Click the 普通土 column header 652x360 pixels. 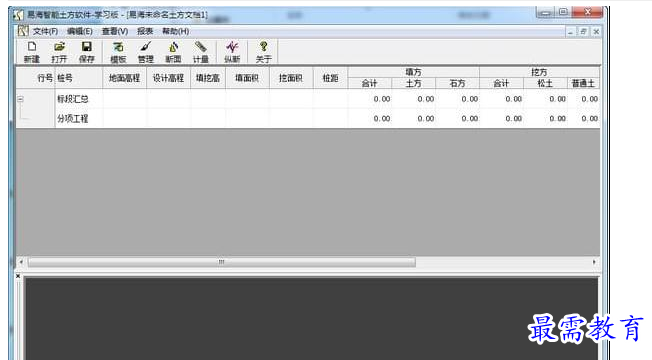tap(583, 83)
